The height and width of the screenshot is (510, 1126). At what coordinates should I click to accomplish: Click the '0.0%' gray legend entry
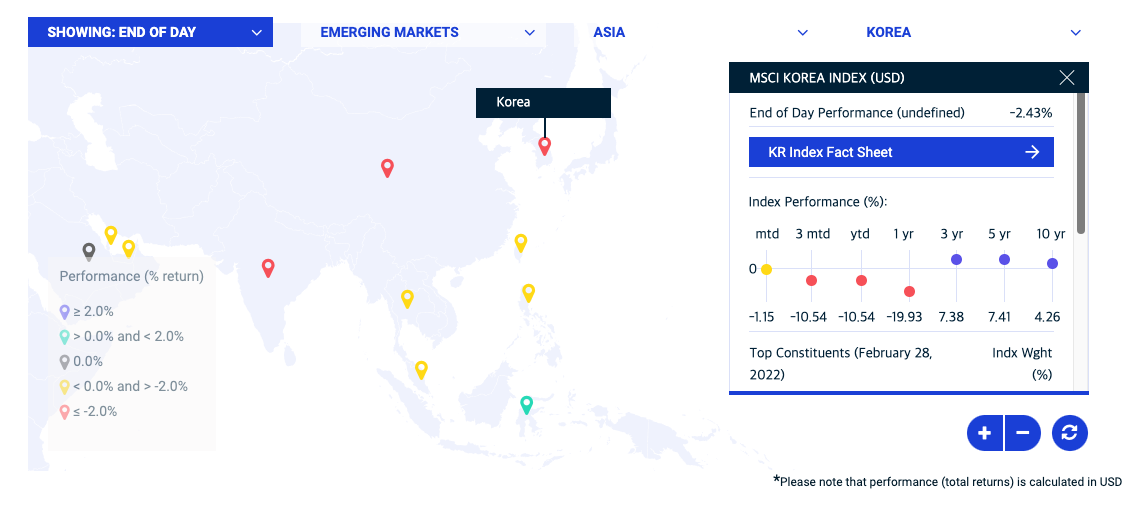[81, 361]
